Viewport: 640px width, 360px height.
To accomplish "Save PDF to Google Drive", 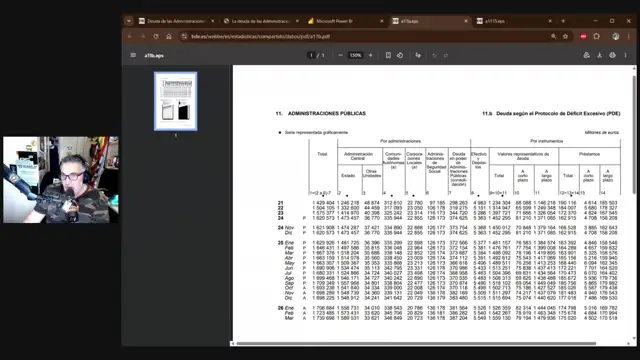I will (x=587, y=55).
